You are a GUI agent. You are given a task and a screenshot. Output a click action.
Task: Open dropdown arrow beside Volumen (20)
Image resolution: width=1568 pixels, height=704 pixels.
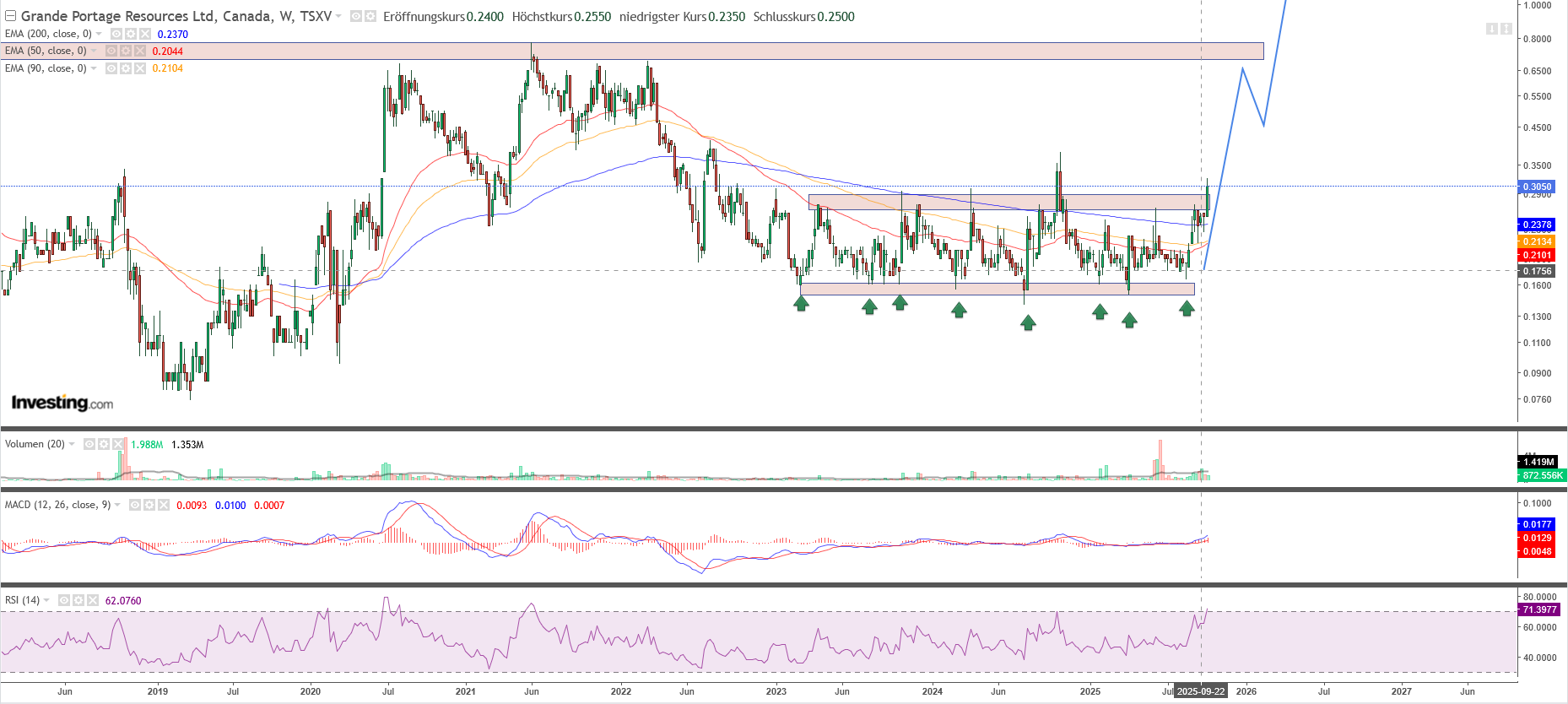(x=72, y=444)
